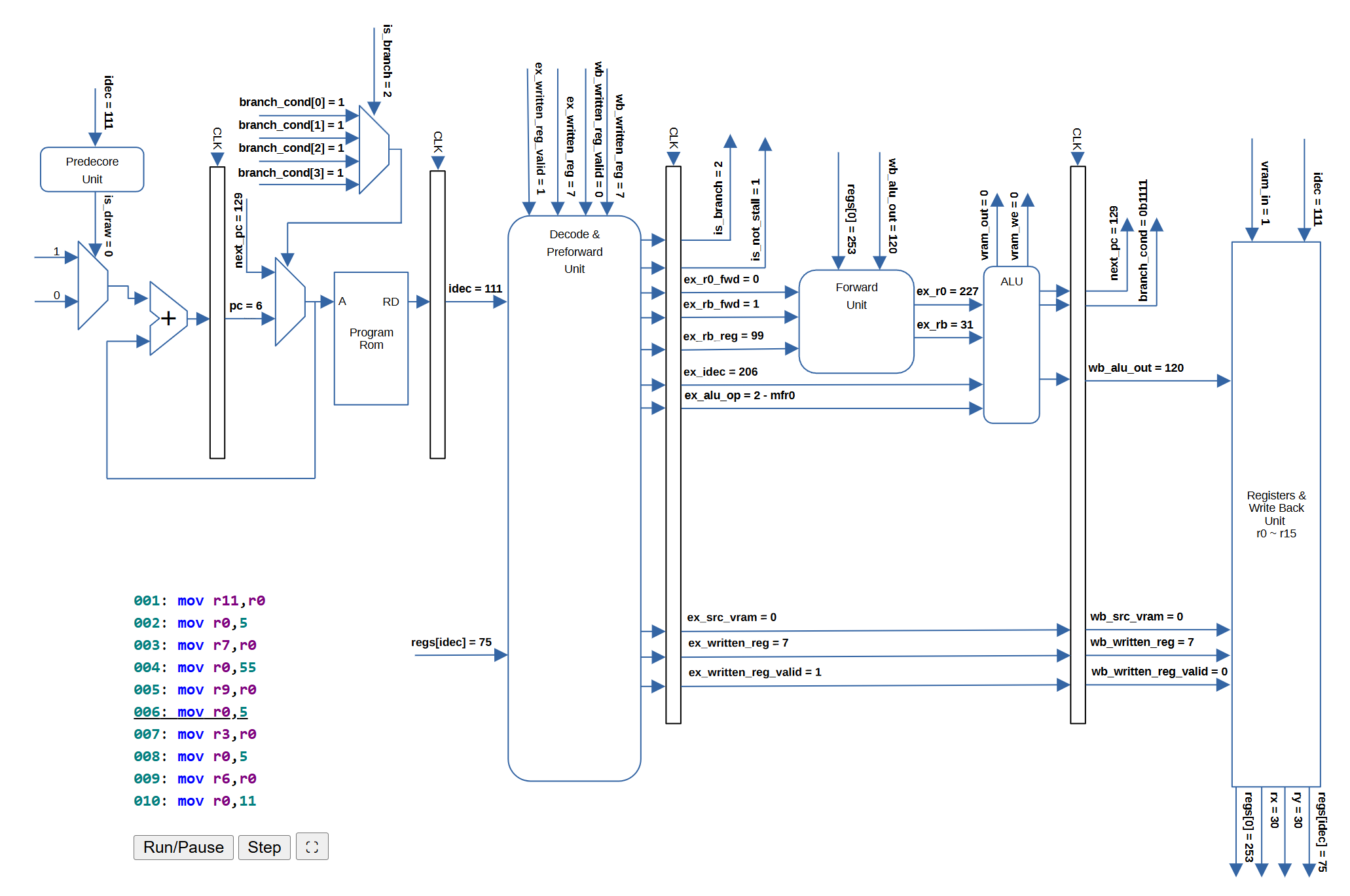Click the 'branch_cond[2] = 1' label
Image resolution: width=1350 pixels, height=896 pixels.
tap(291, 148)
